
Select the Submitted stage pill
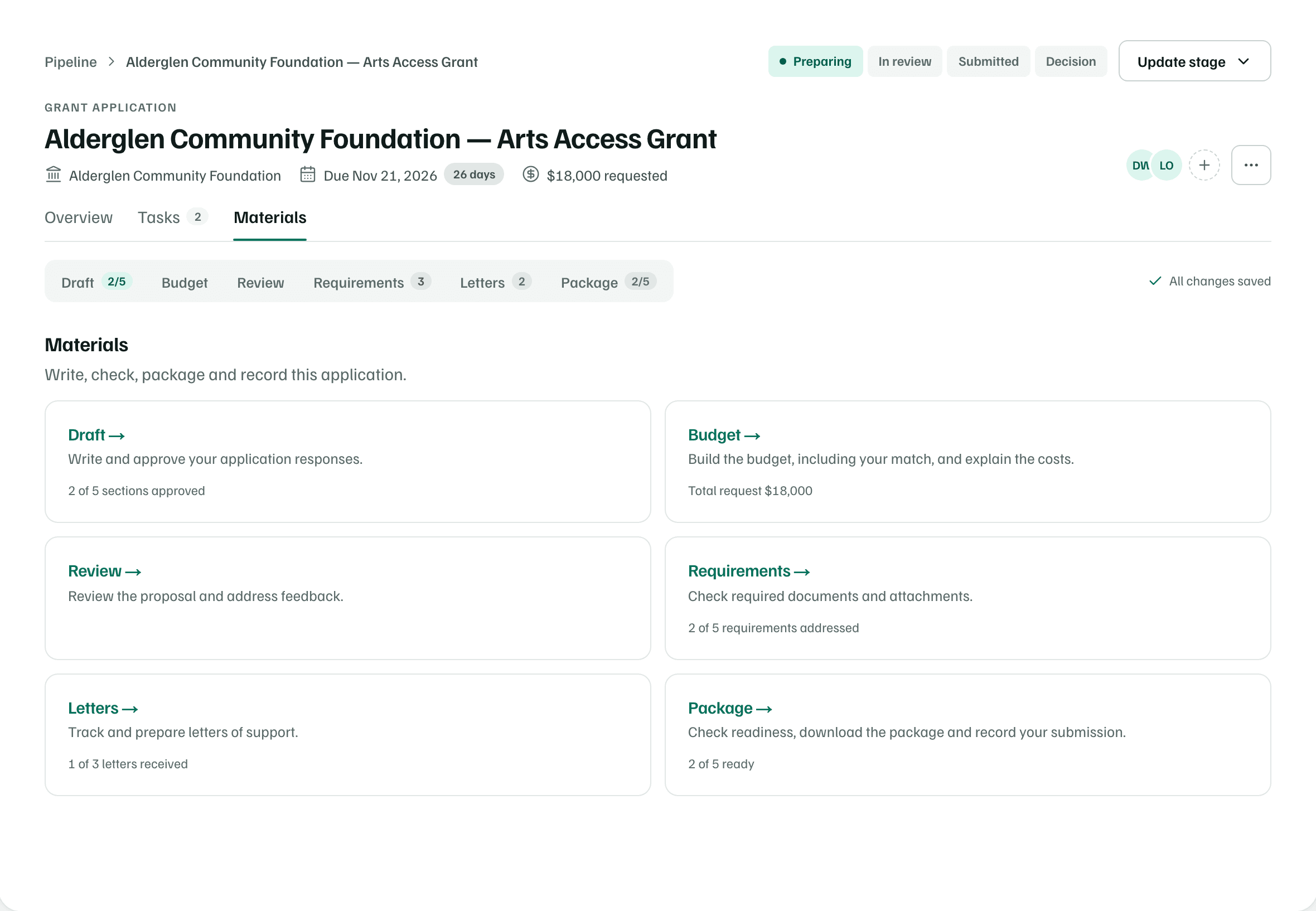coord(988,61)
